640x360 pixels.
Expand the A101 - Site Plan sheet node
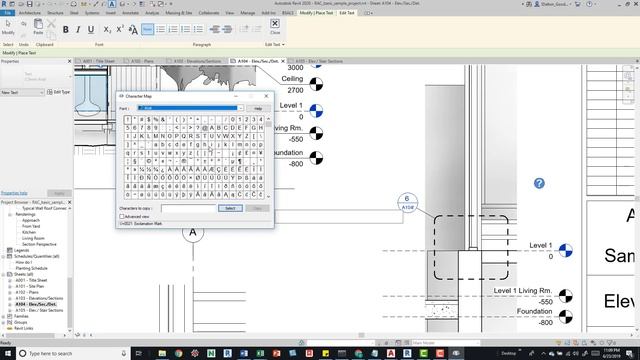10,287
